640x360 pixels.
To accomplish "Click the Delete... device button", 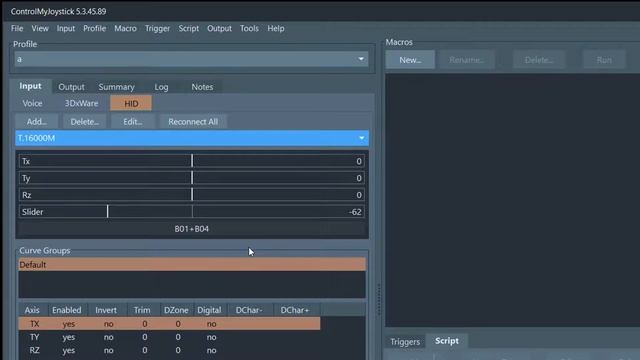I will pyautogui.click(x=84, y=122).
